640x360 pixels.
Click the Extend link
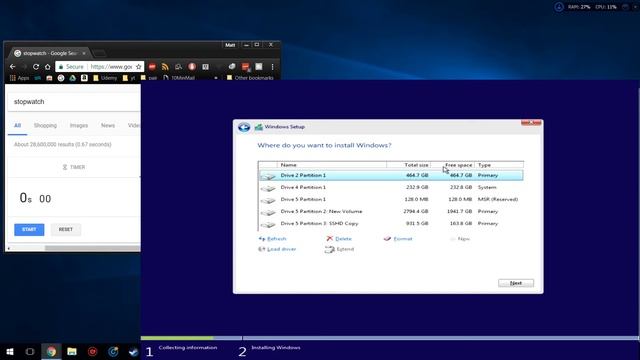click(x=345, y=249)
